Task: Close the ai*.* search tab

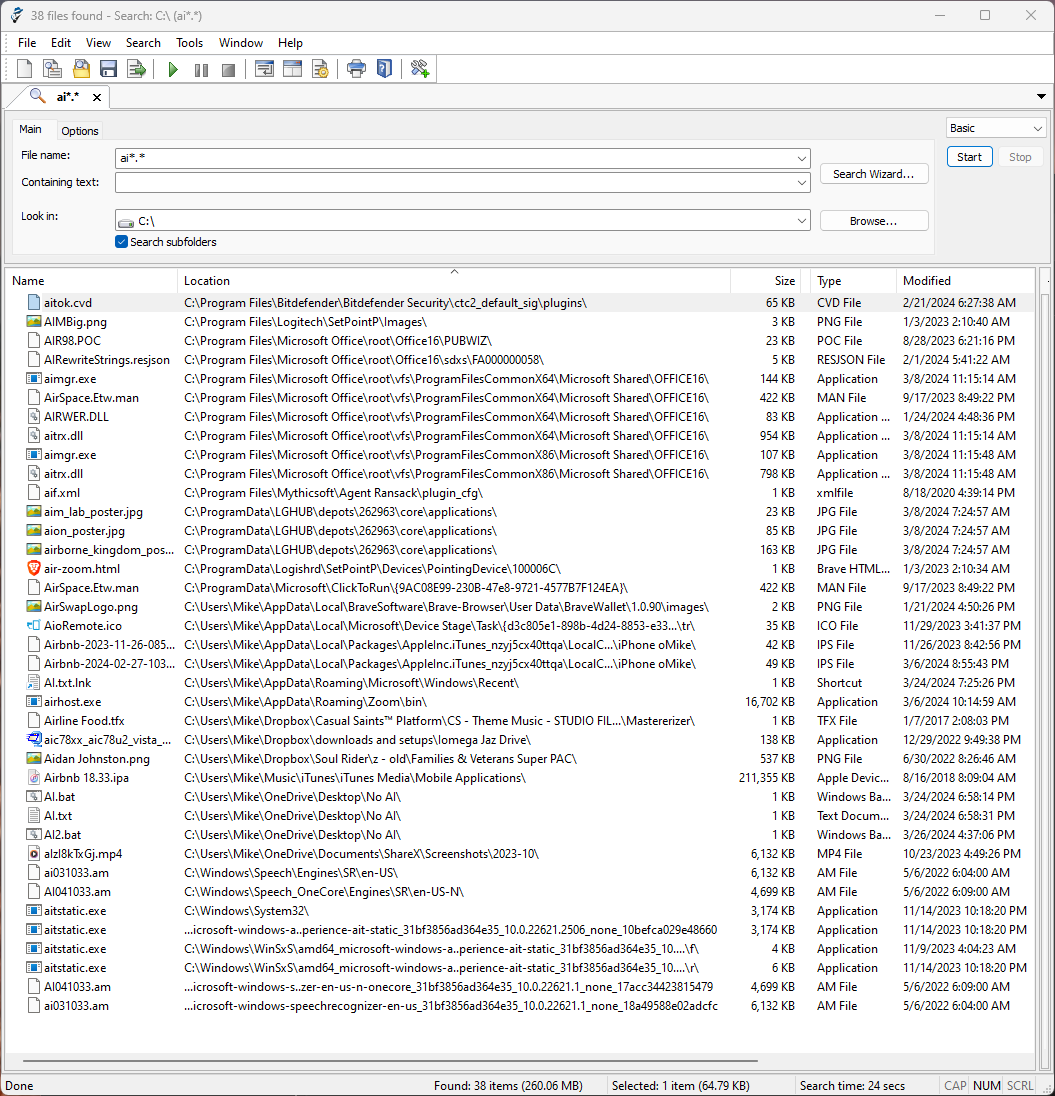Action: [97, 97]
